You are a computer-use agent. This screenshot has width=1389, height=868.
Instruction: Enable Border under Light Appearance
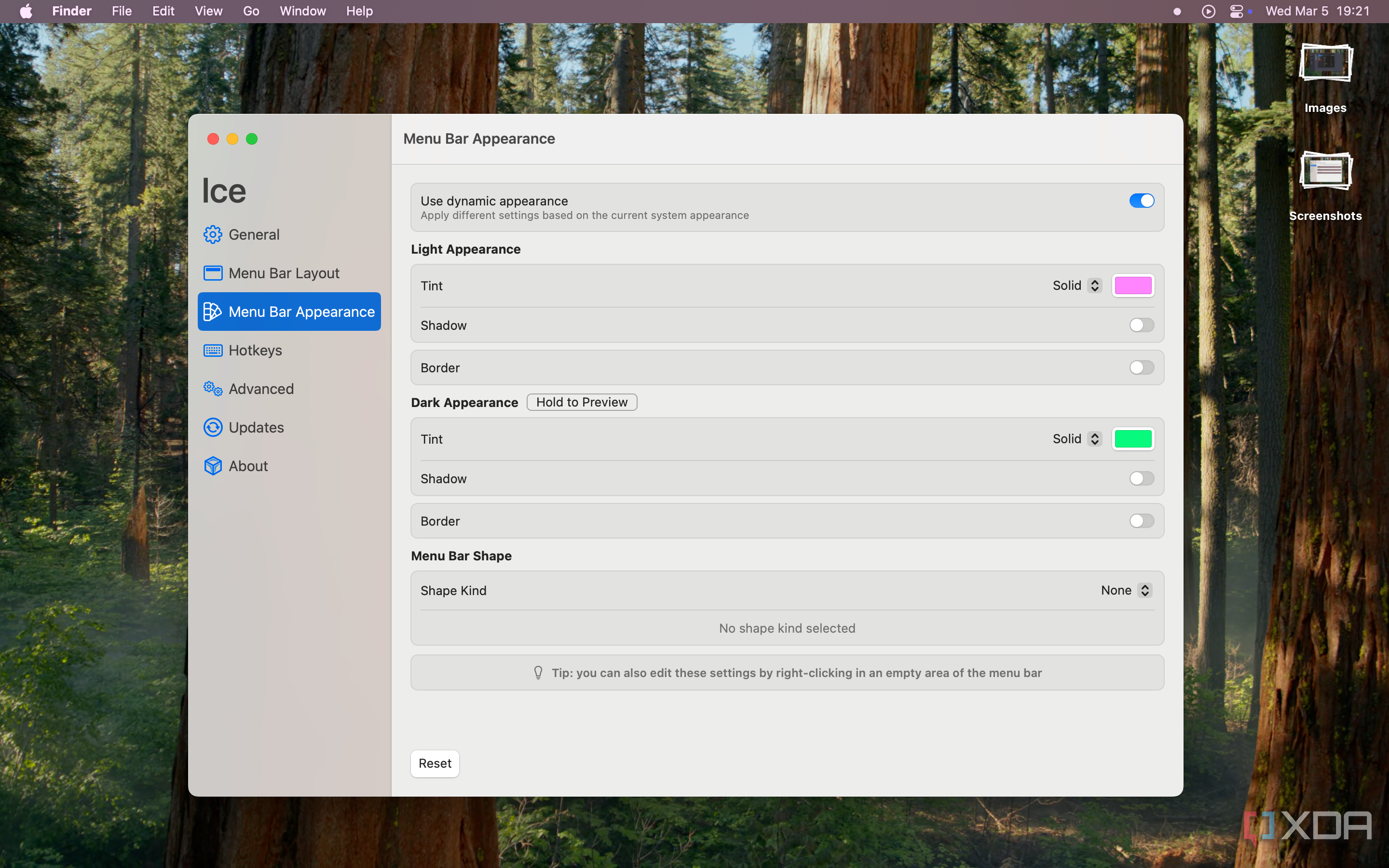point(1141,368)
